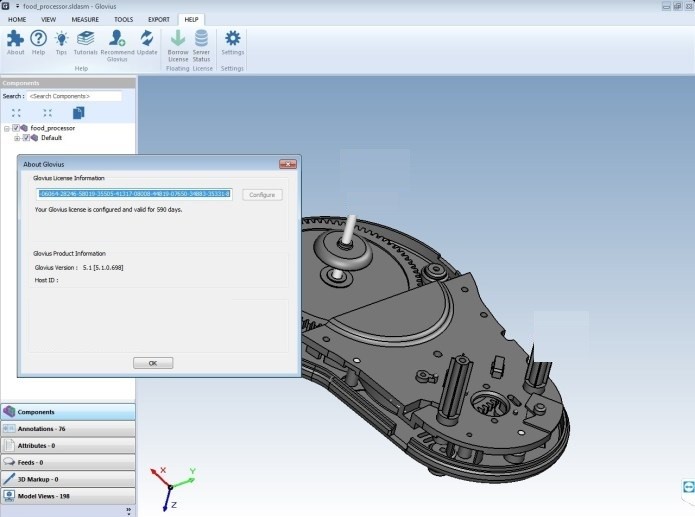
Task: Click the Help question mark icon
Action: pos(39,39)
